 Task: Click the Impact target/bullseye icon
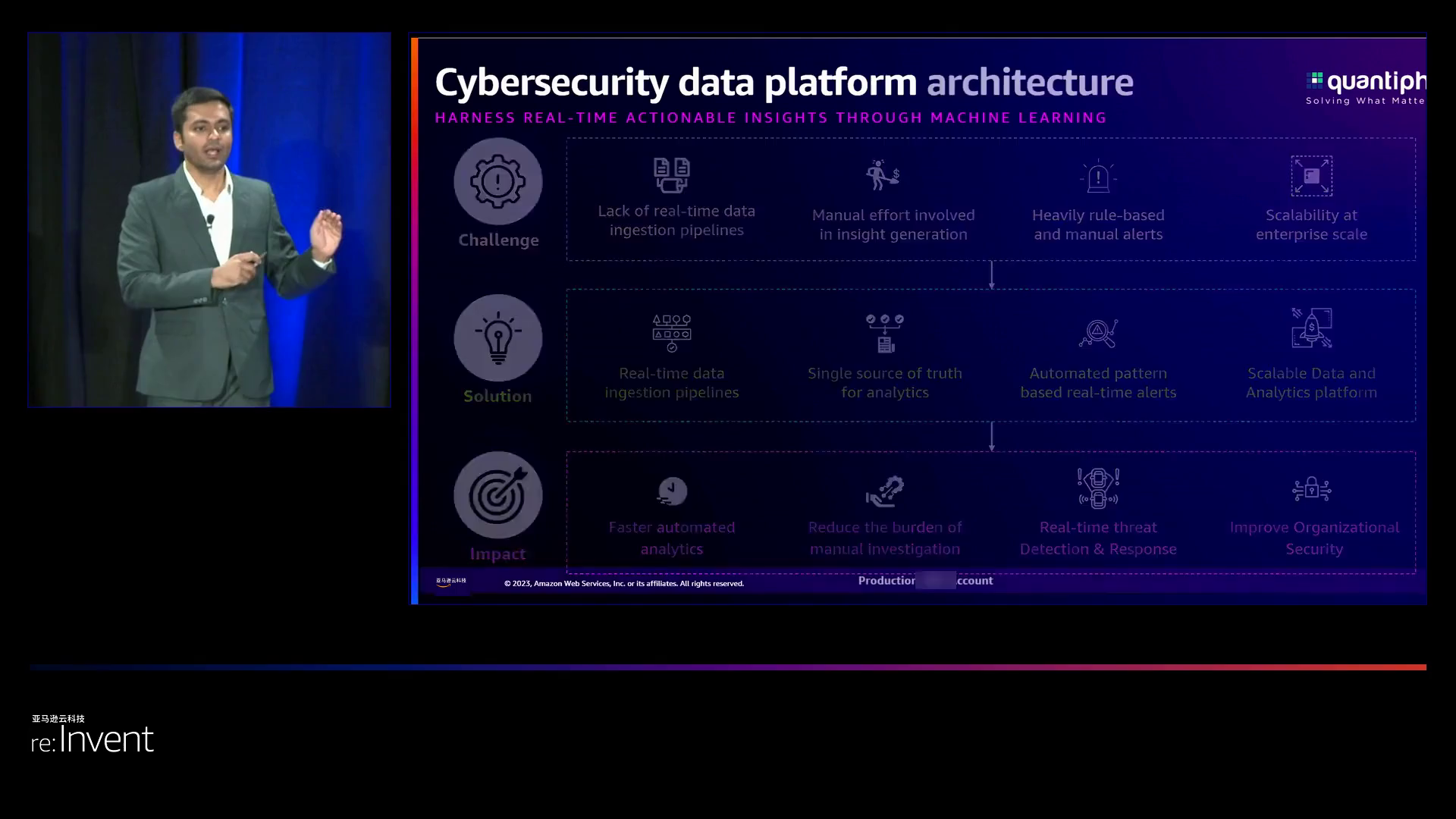[497, 493]
